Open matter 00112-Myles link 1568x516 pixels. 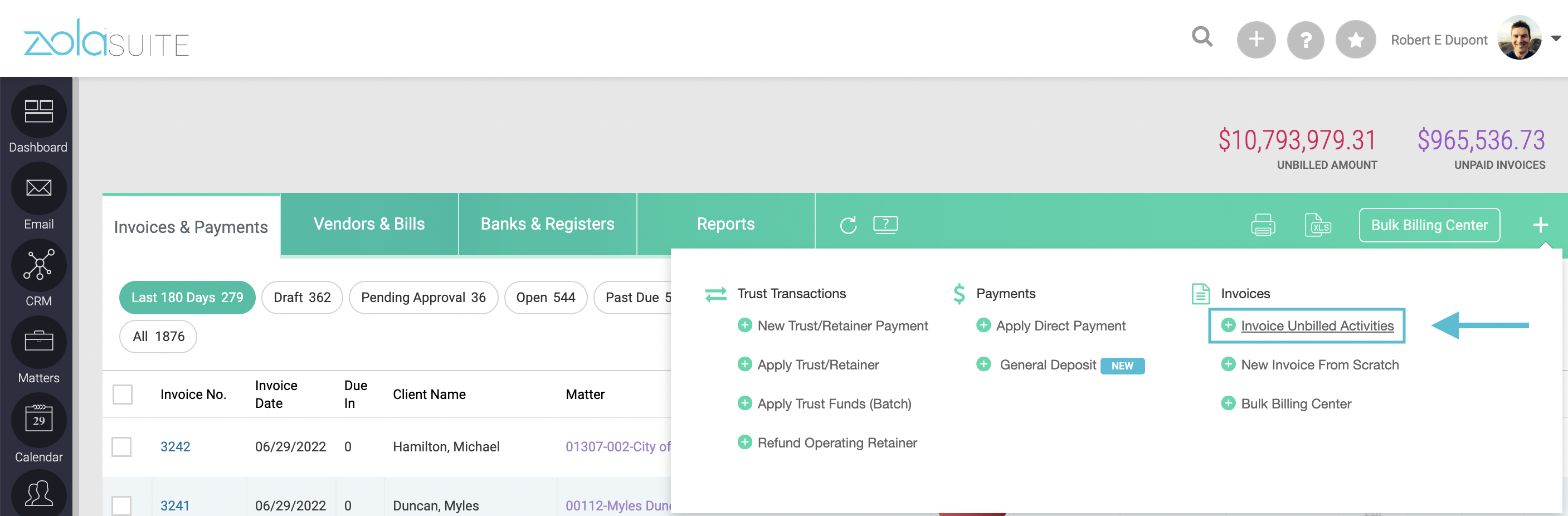tap(618, 505)
